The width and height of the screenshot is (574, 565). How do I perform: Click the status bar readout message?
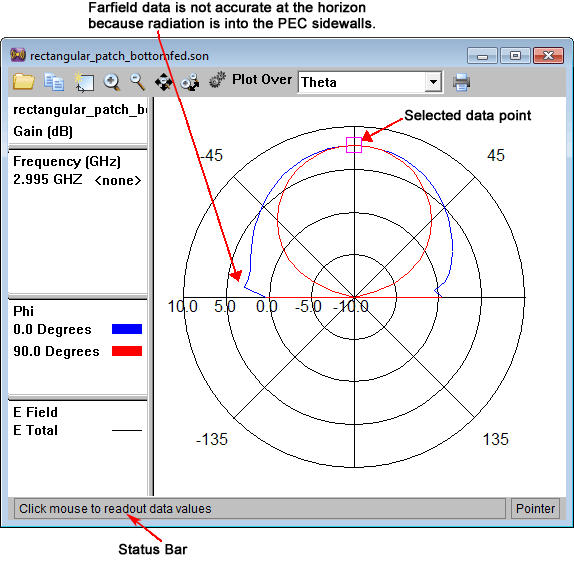click(115, 508)
